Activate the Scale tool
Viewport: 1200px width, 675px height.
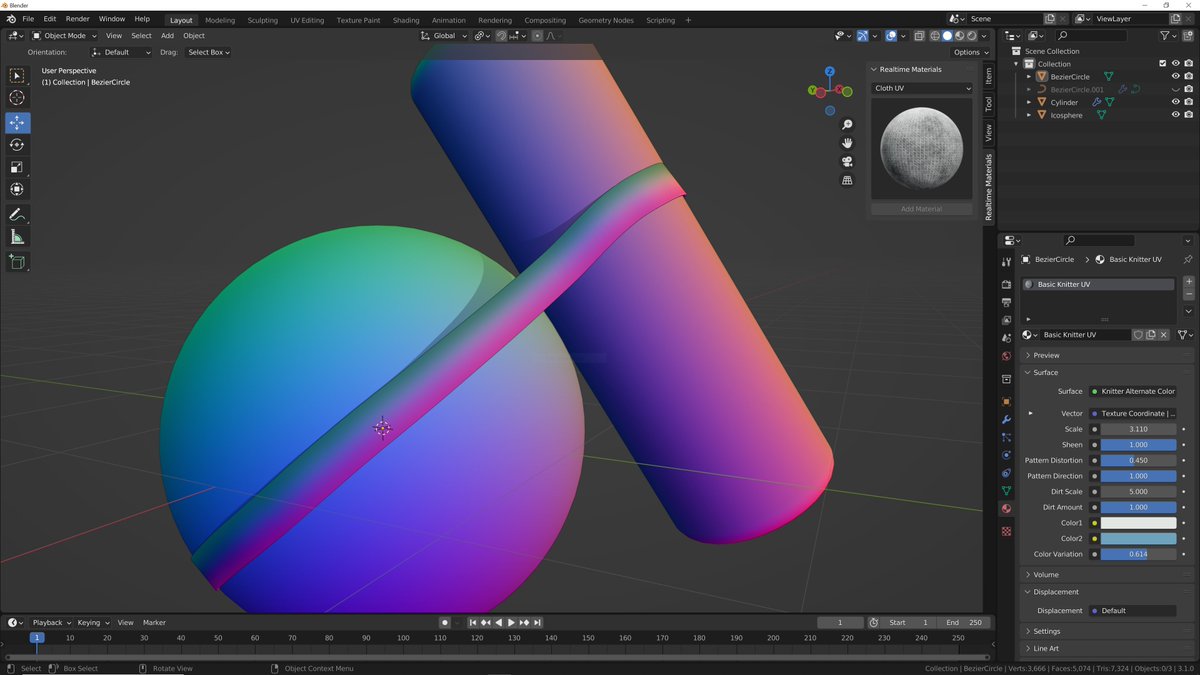17,167
